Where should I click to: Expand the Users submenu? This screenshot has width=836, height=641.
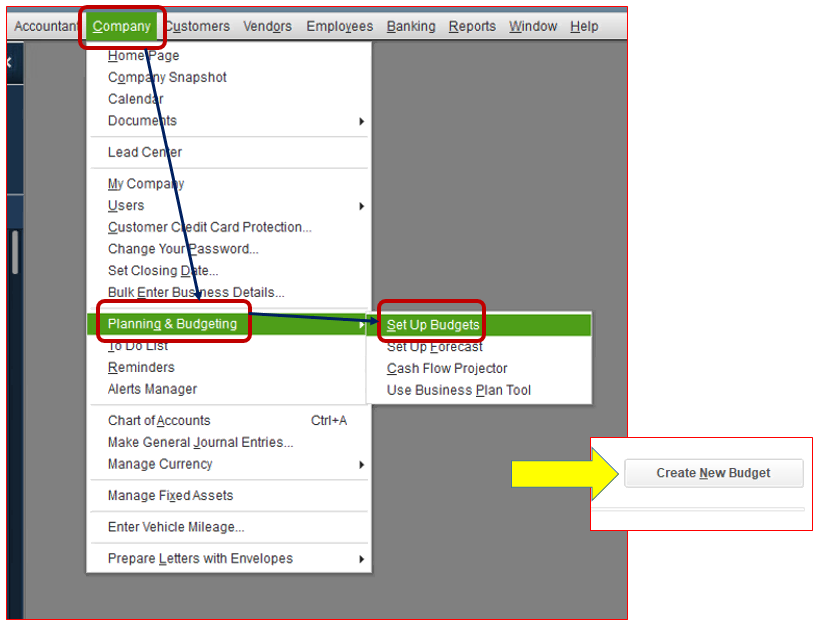point(229,206)
